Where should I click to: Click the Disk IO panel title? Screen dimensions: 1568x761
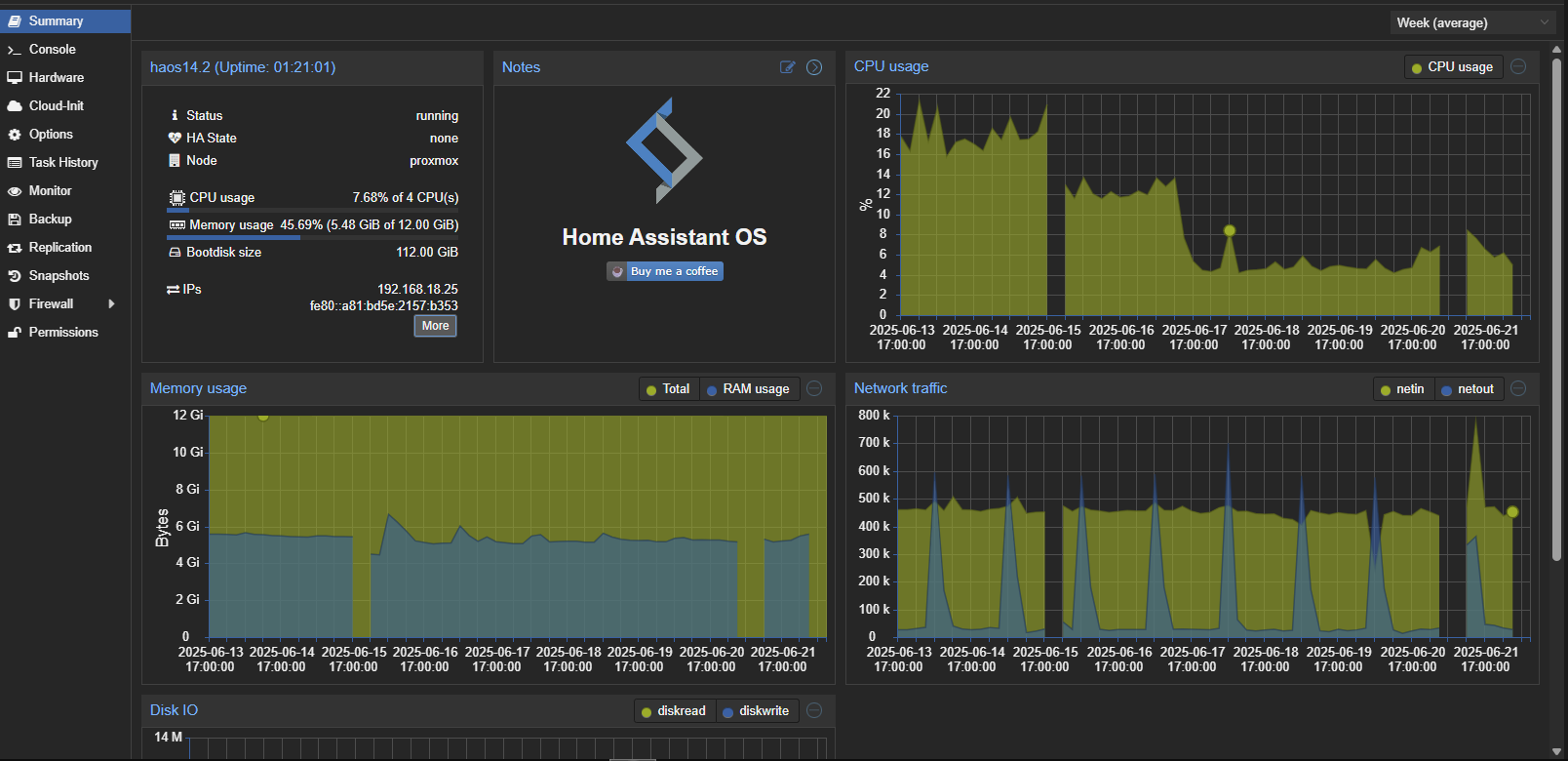[x=174, y=710]
